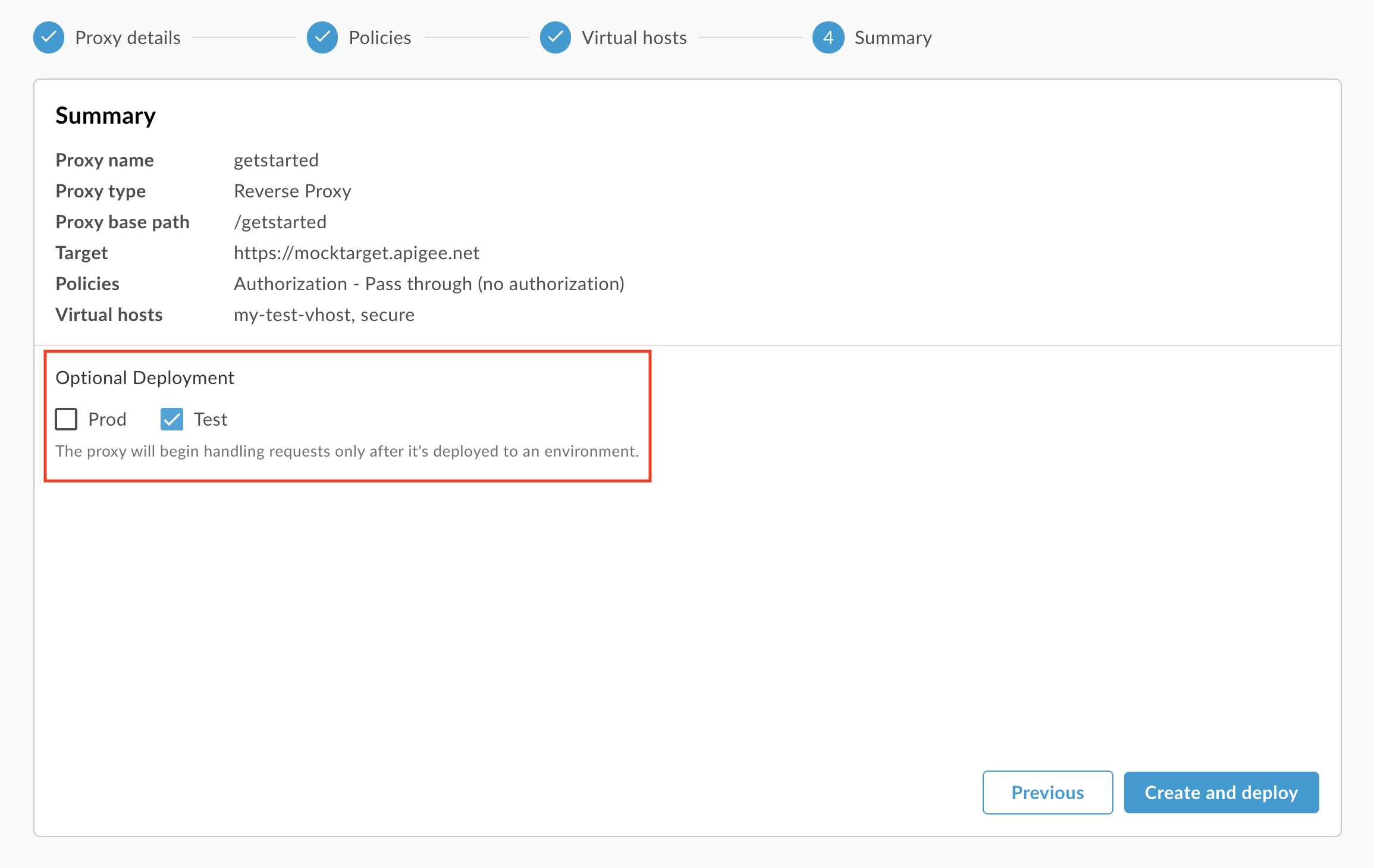1374x868 pixels.
Task: Switch to the Virtual hosts step label
Action: [x=634, y=38]
